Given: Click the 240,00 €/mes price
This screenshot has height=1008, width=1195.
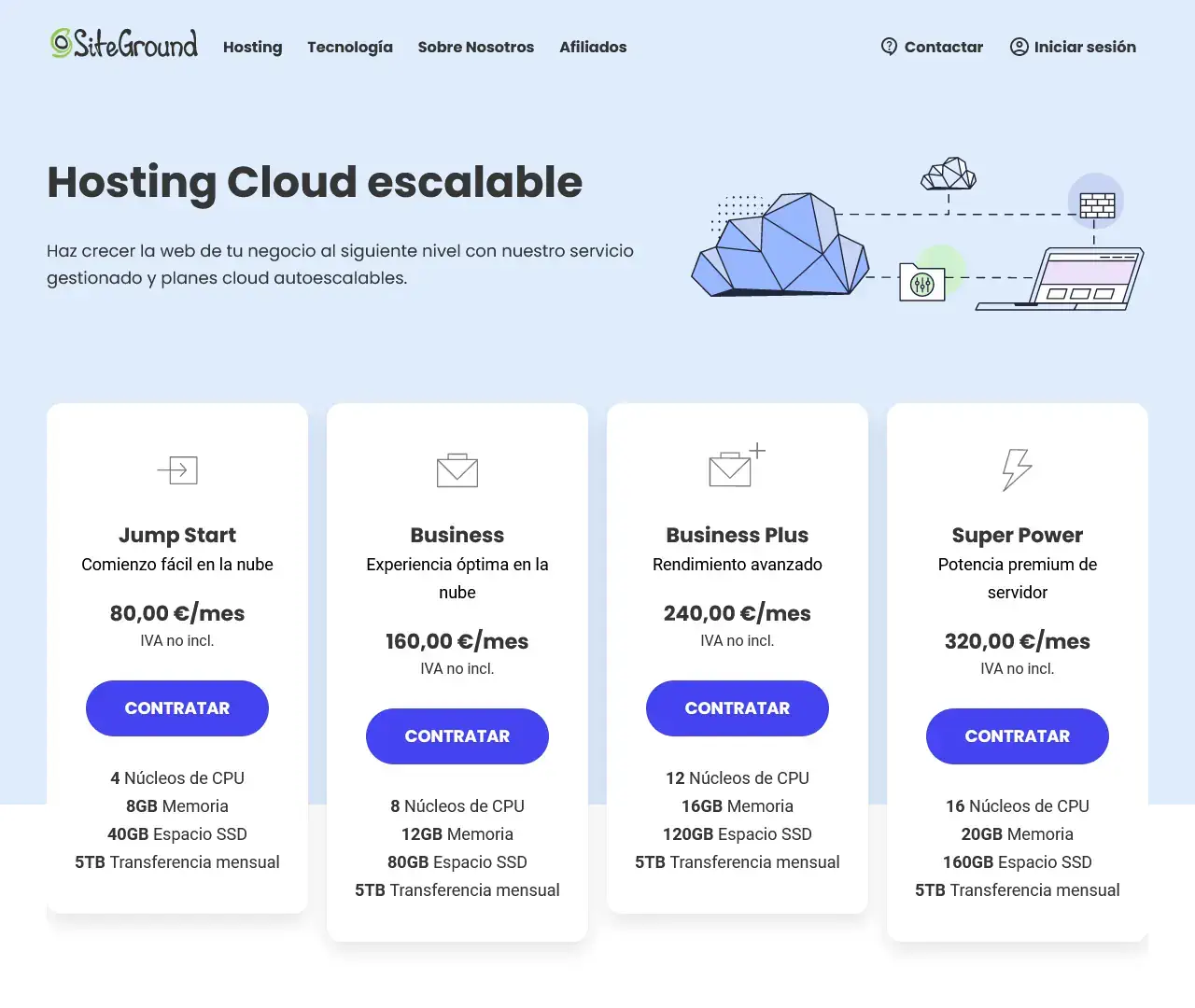Looking at the screenshot, I should tap(738, 613).
